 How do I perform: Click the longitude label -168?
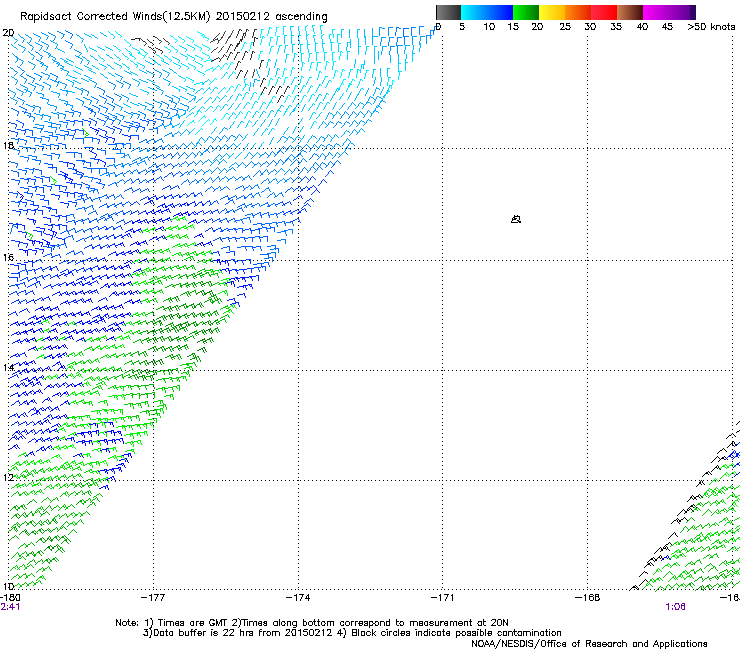click(588, 598)
